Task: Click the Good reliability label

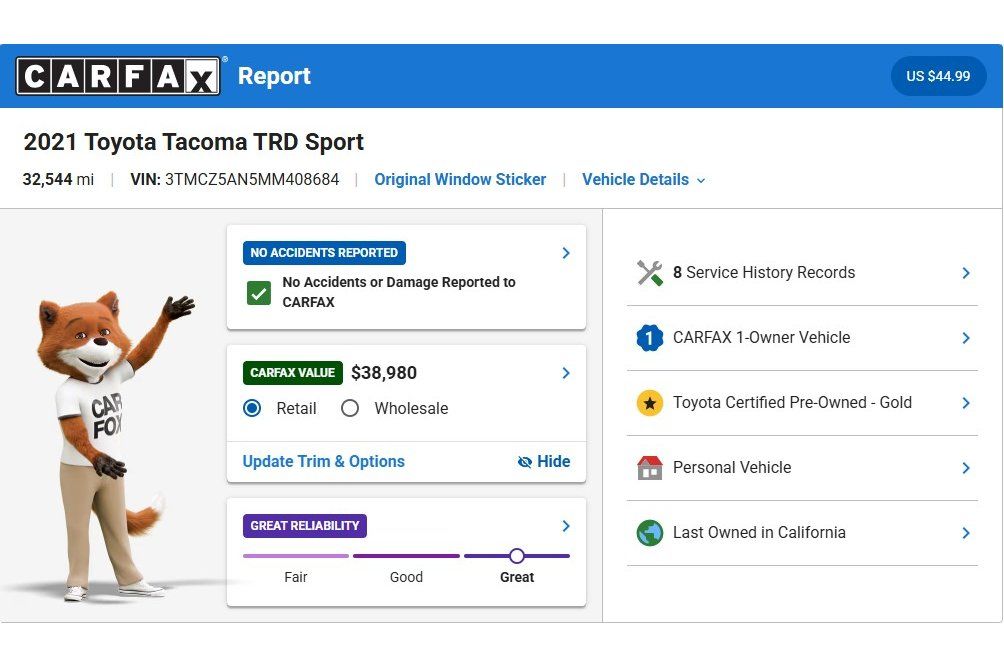Action: [x=406, y=577]
